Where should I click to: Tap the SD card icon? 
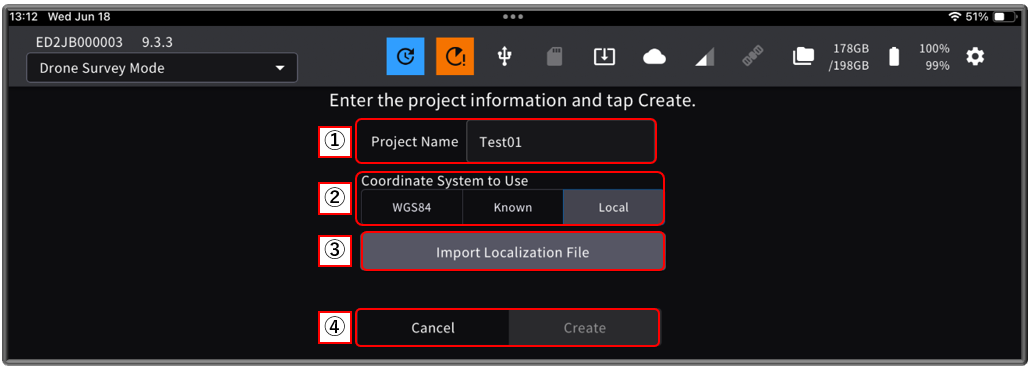pos(554,57)
